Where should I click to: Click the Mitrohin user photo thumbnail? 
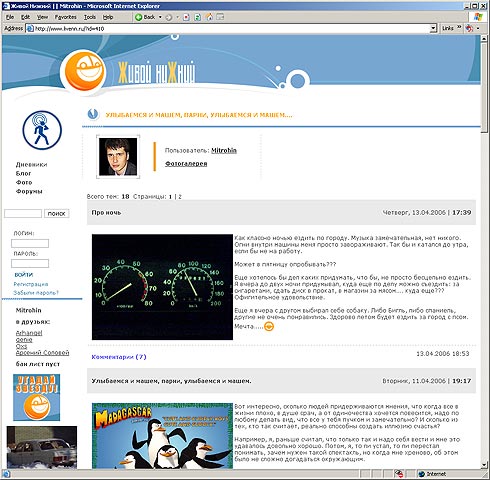point(118,157)
